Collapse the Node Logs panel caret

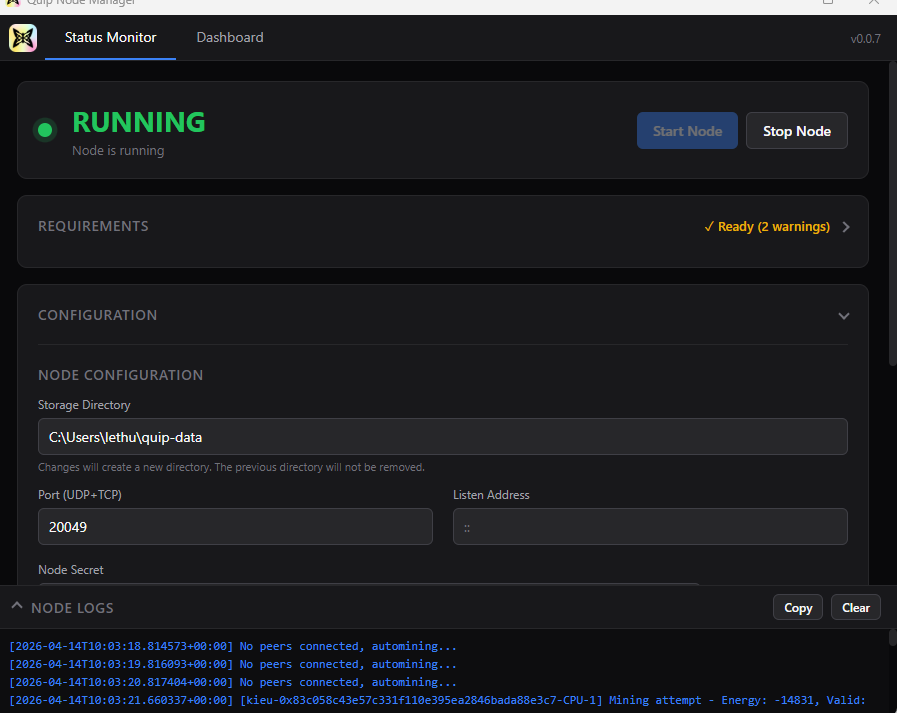(x=17, y=606)
